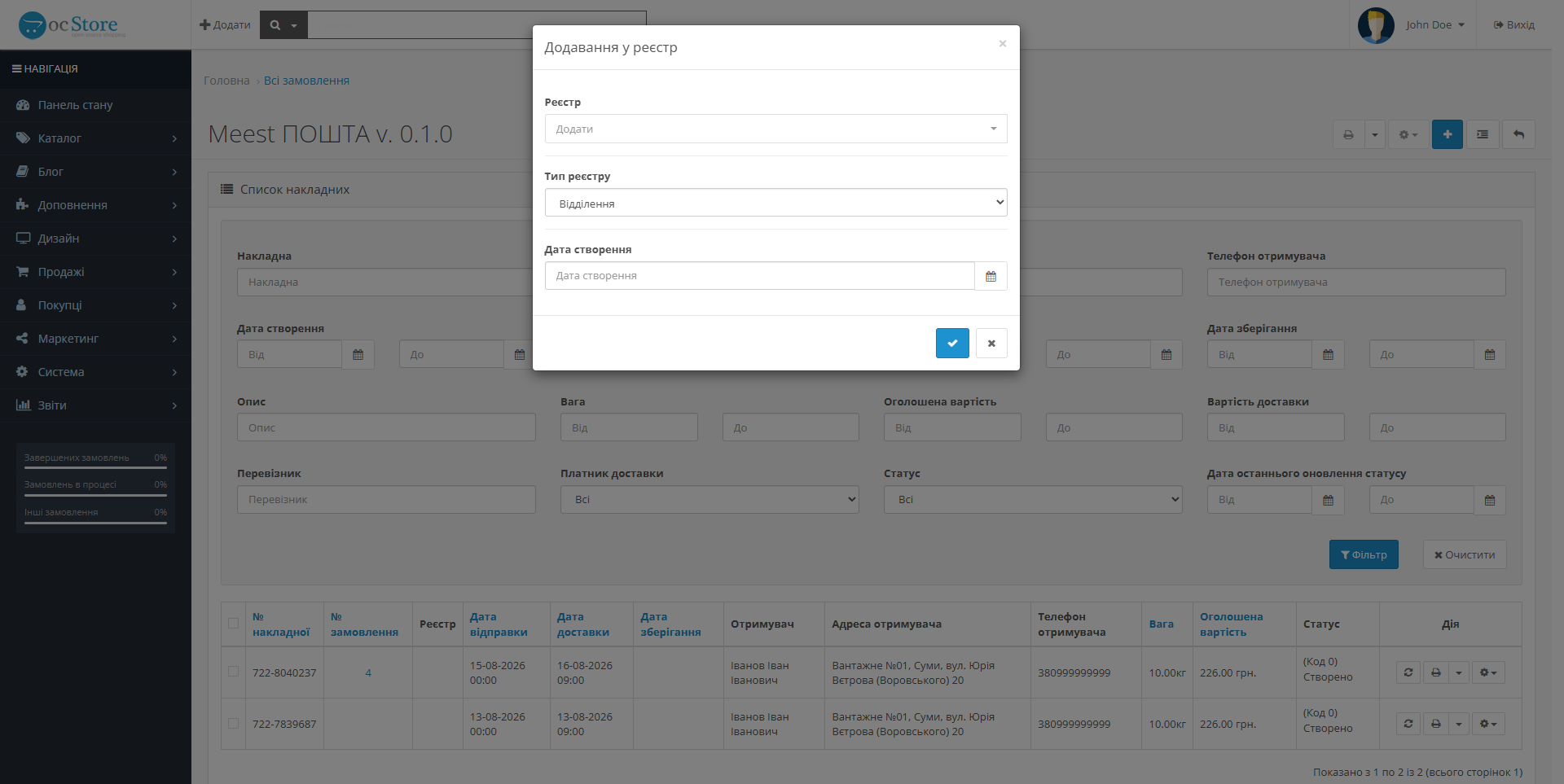Confirm adding to registry with the checkmark button
The height and width of the screenshot is (784, 1564).
(952, 343)
